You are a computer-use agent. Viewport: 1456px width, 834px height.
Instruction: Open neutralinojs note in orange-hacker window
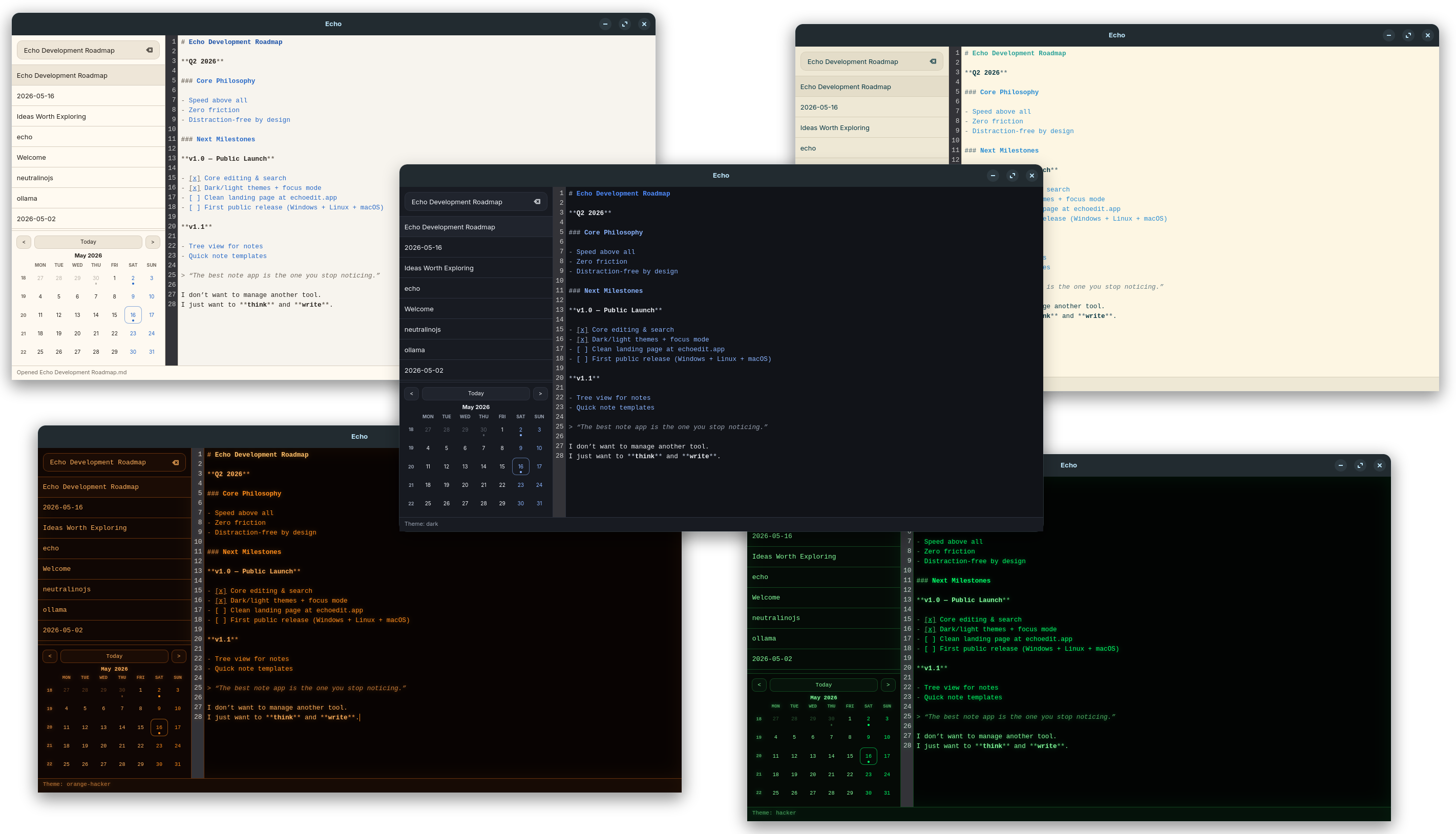[x=114, y=589]
